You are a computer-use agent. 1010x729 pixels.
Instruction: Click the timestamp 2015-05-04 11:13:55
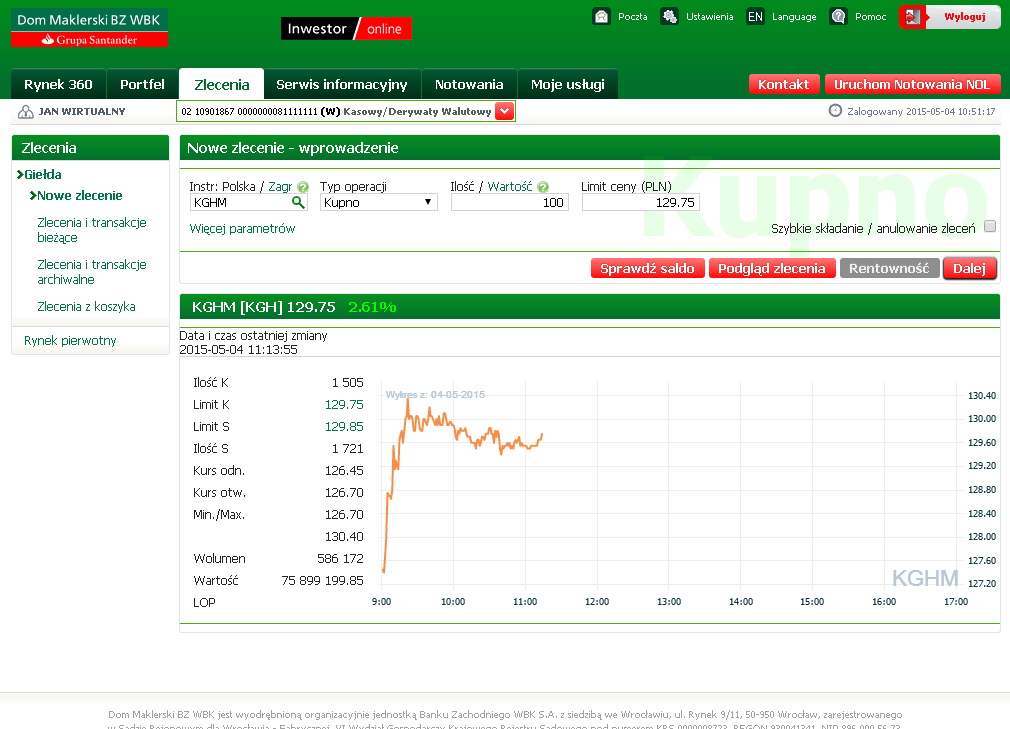[x=238, y=350]
